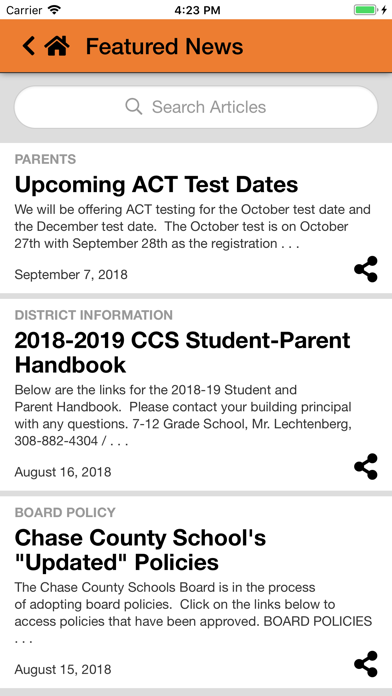The height and width of the screenshot is (696, 392).
Task: Tap the Wi-Fi icon in status bar
Action: [x=55, y=10]
